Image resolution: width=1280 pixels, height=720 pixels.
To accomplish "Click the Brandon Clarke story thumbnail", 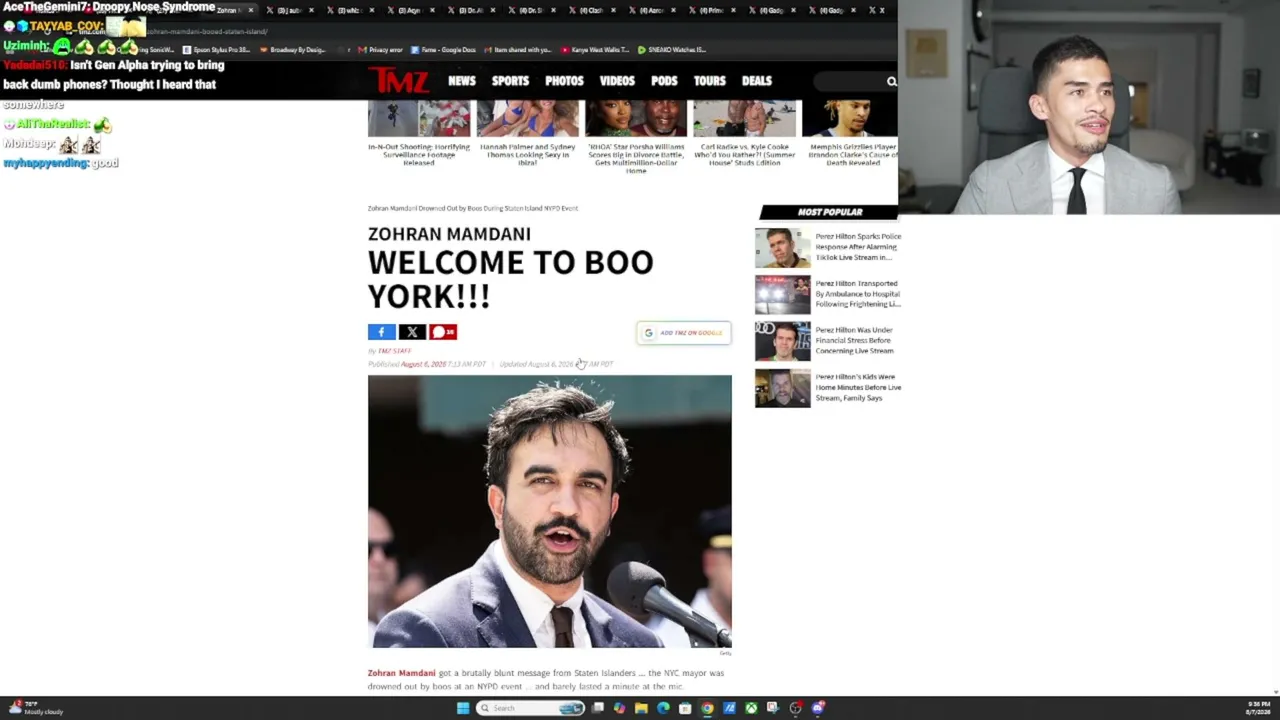I will (x=850, y=118).
